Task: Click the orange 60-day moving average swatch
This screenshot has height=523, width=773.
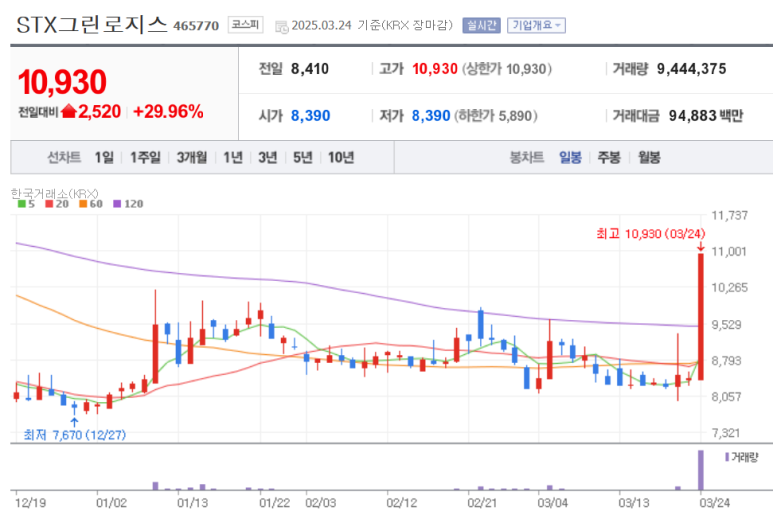Action: (83, 204)
